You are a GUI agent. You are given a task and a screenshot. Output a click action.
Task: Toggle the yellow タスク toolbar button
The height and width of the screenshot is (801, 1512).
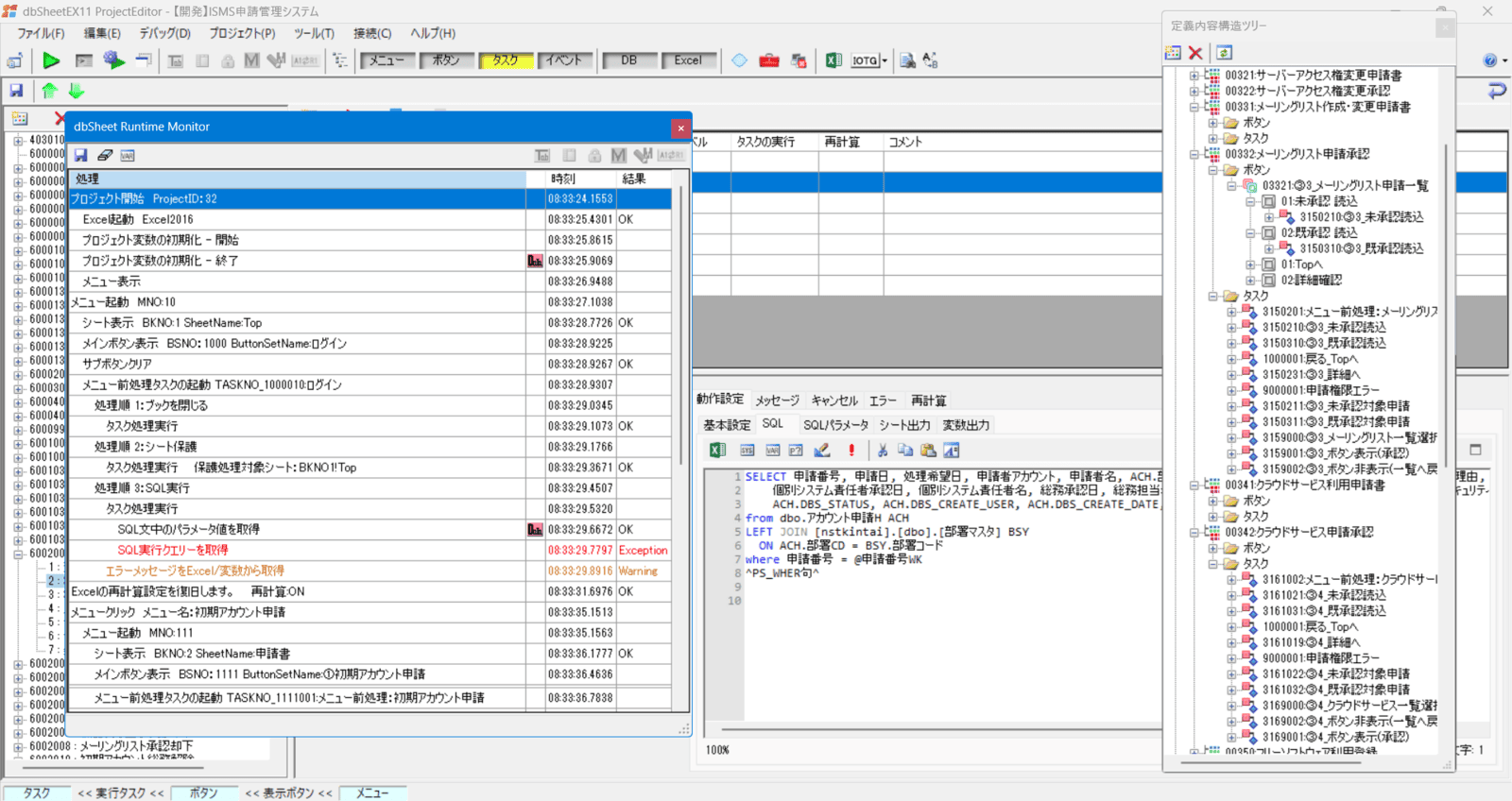click(506, 60)
